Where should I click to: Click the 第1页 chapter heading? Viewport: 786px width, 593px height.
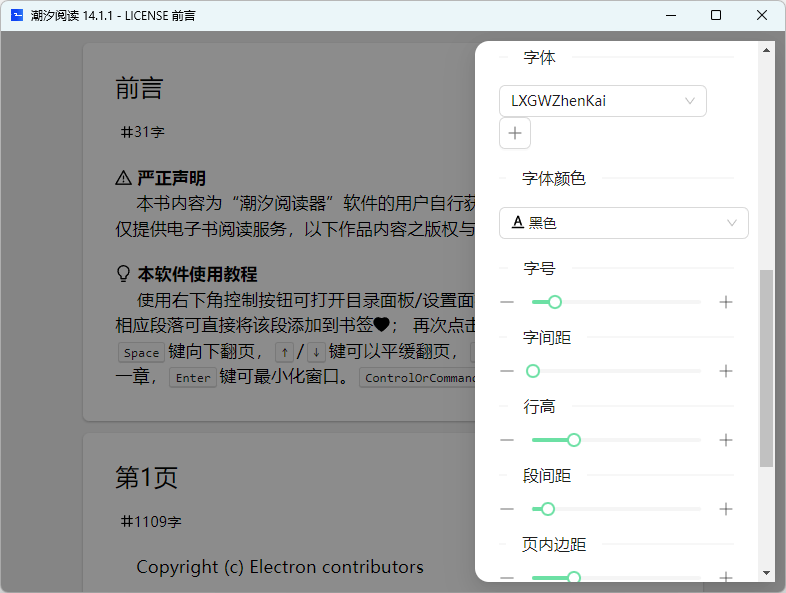pos(146,478)
